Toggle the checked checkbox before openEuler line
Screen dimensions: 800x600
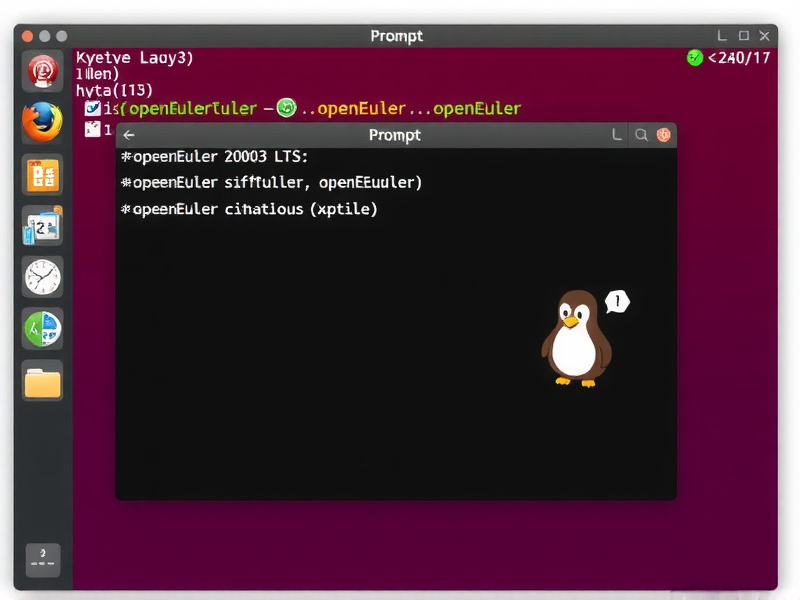pos(93,108)
